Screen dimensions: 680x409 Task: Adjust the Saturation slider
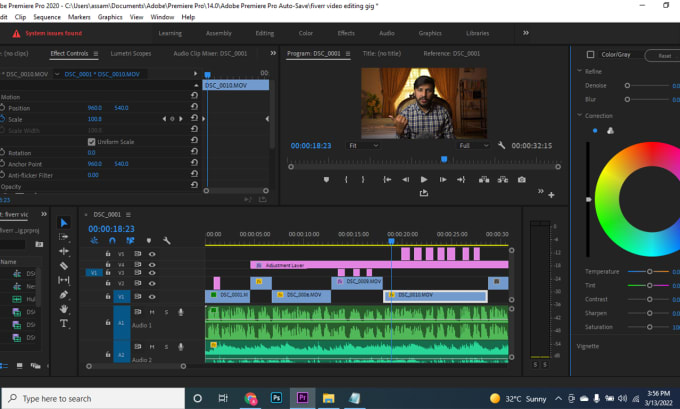(x=649, y=327)
